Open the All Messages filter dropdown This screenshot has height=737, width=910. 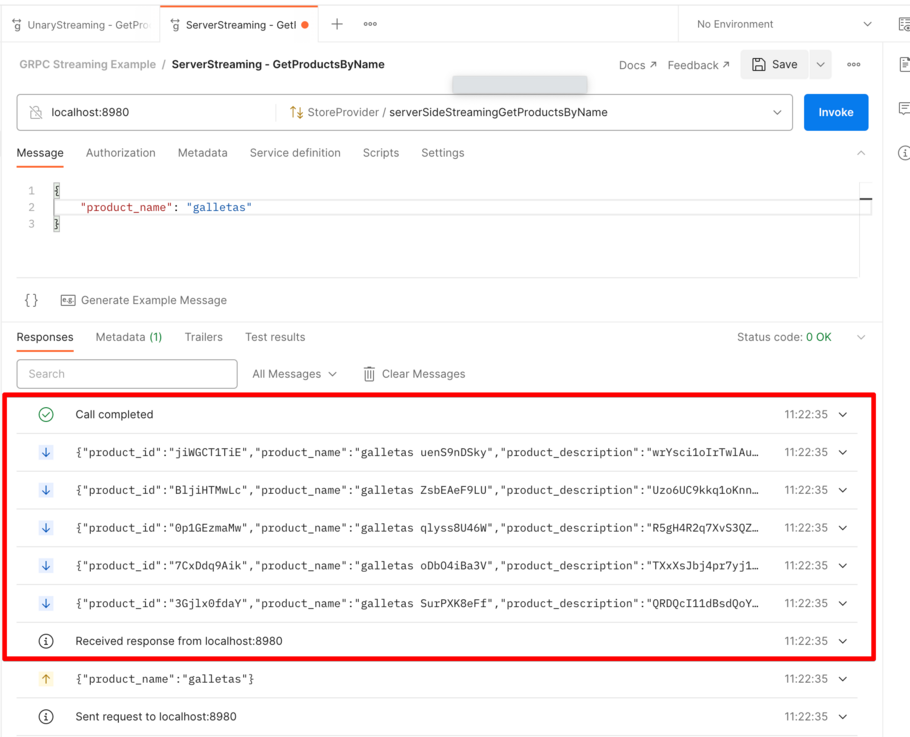click(294, 373)
